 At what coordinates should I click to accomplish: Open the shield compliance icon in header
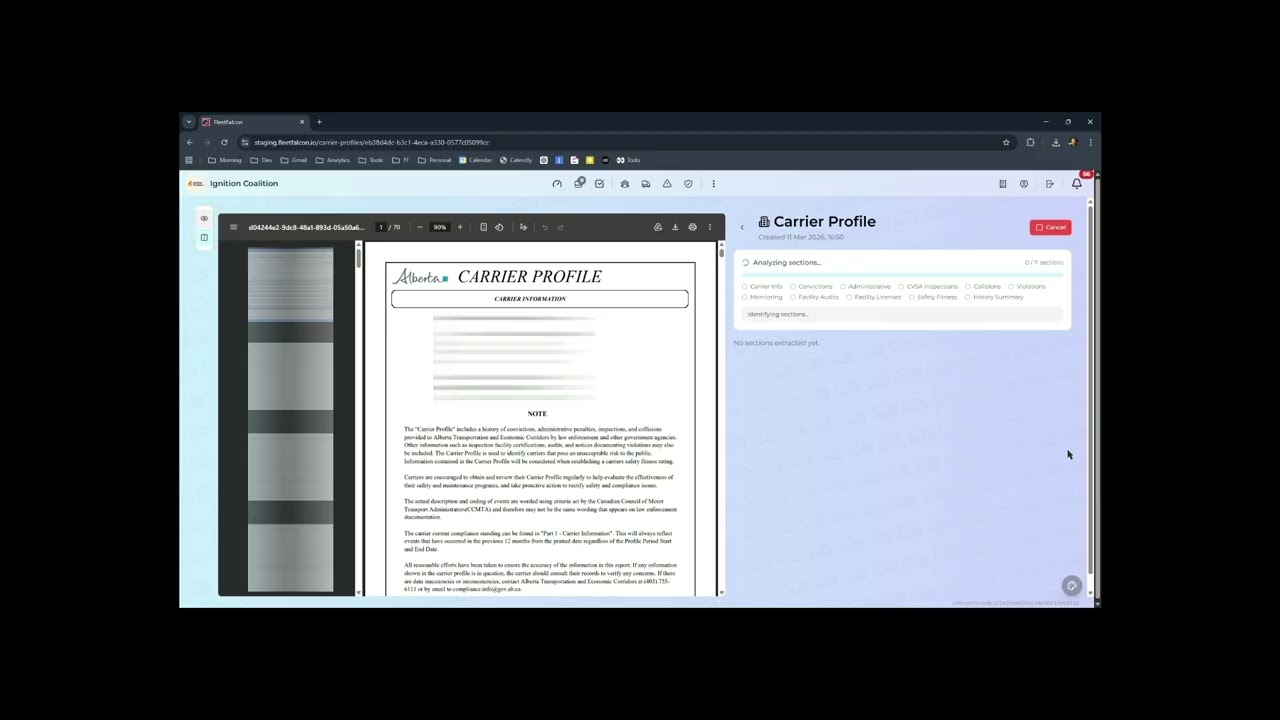point(688,184)
